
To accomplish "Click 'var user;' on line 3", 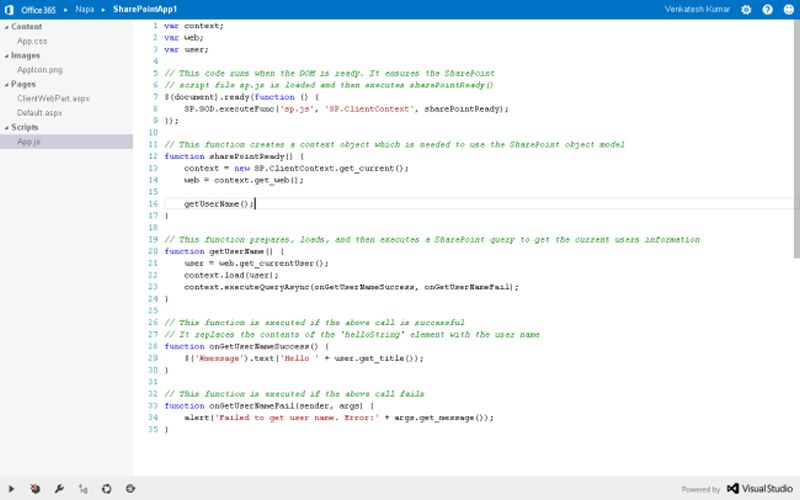I will (187, 49).
